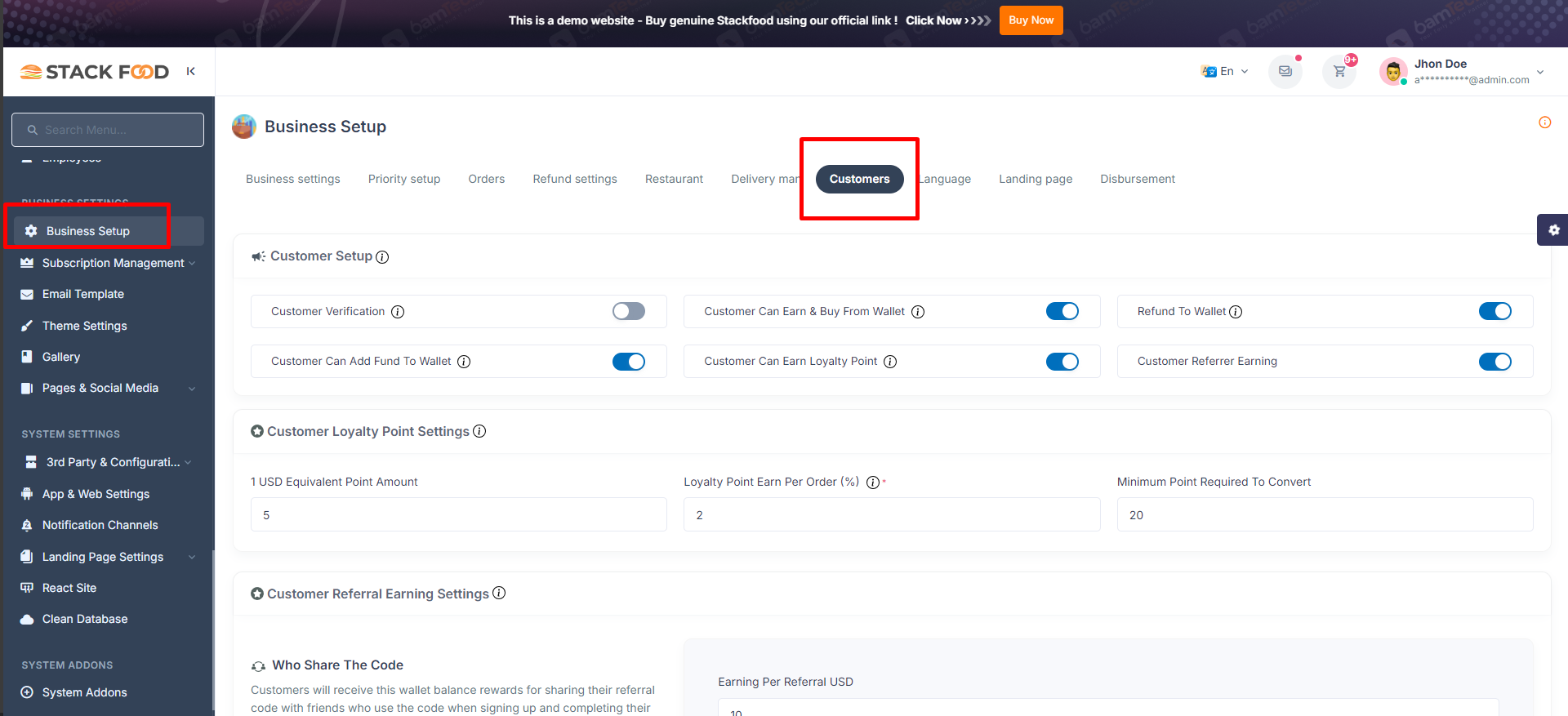Click the Buy Now button
1568x716 pixels.
point(1031,20)
